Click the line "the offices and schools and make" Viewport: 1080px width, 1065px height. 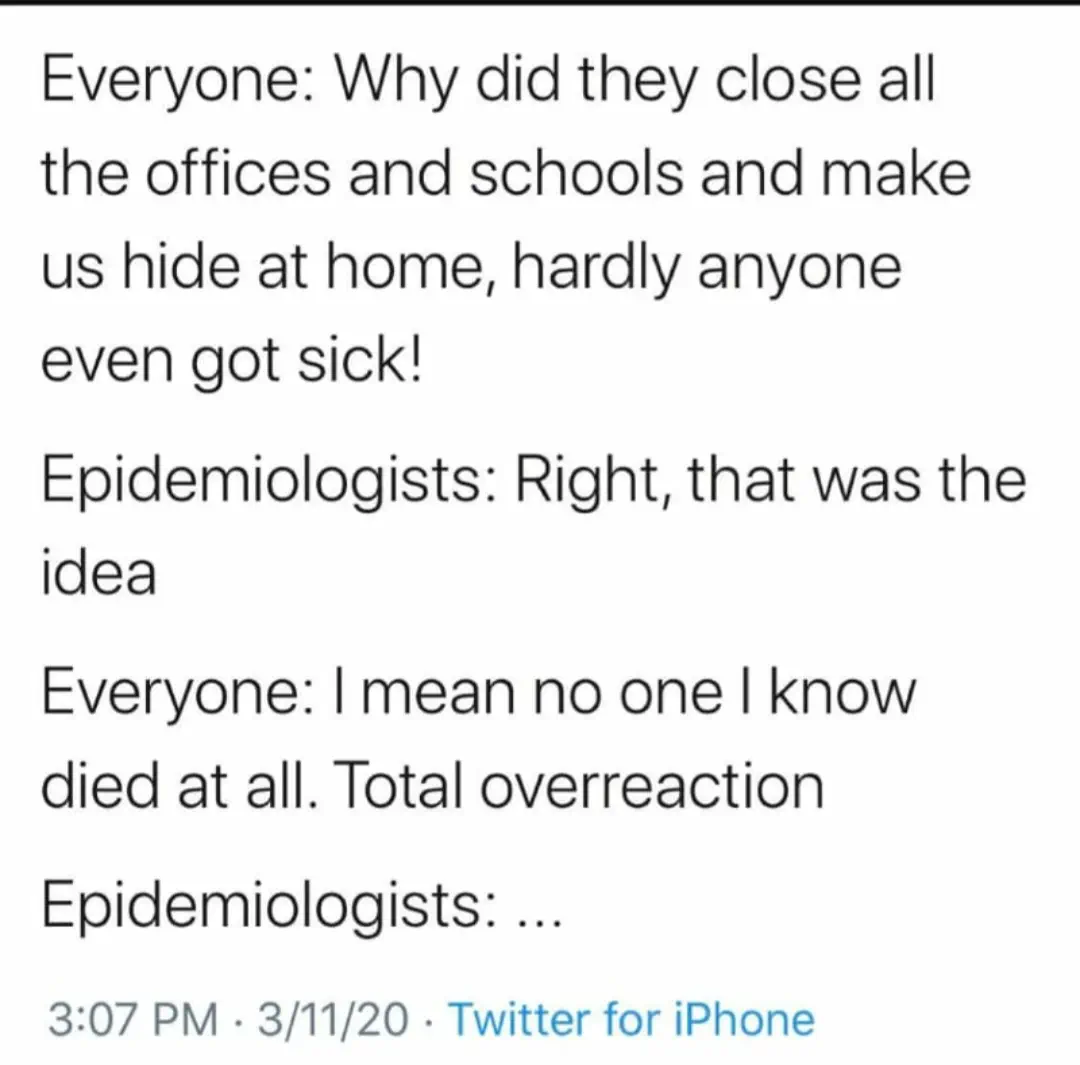point(505,175)
